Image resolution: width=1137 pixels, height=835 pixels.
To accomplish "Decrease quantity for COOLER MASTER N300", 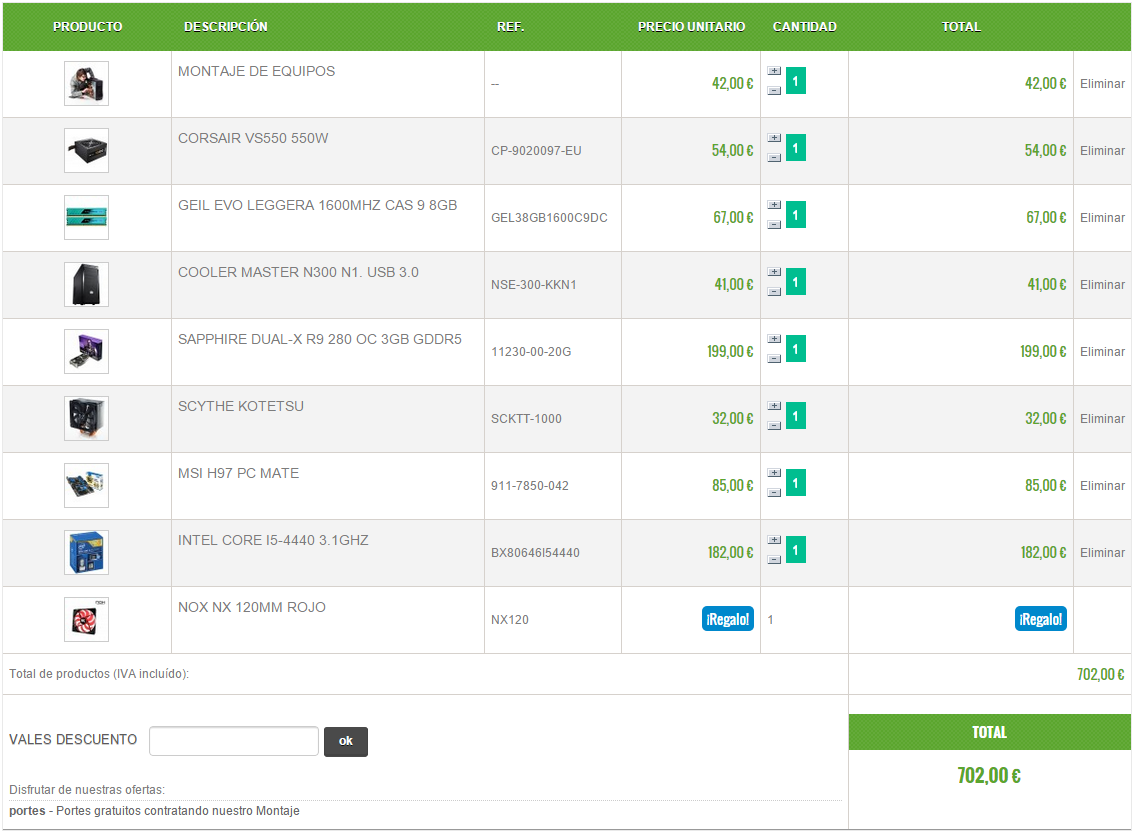I will click(x=774, y=291).
